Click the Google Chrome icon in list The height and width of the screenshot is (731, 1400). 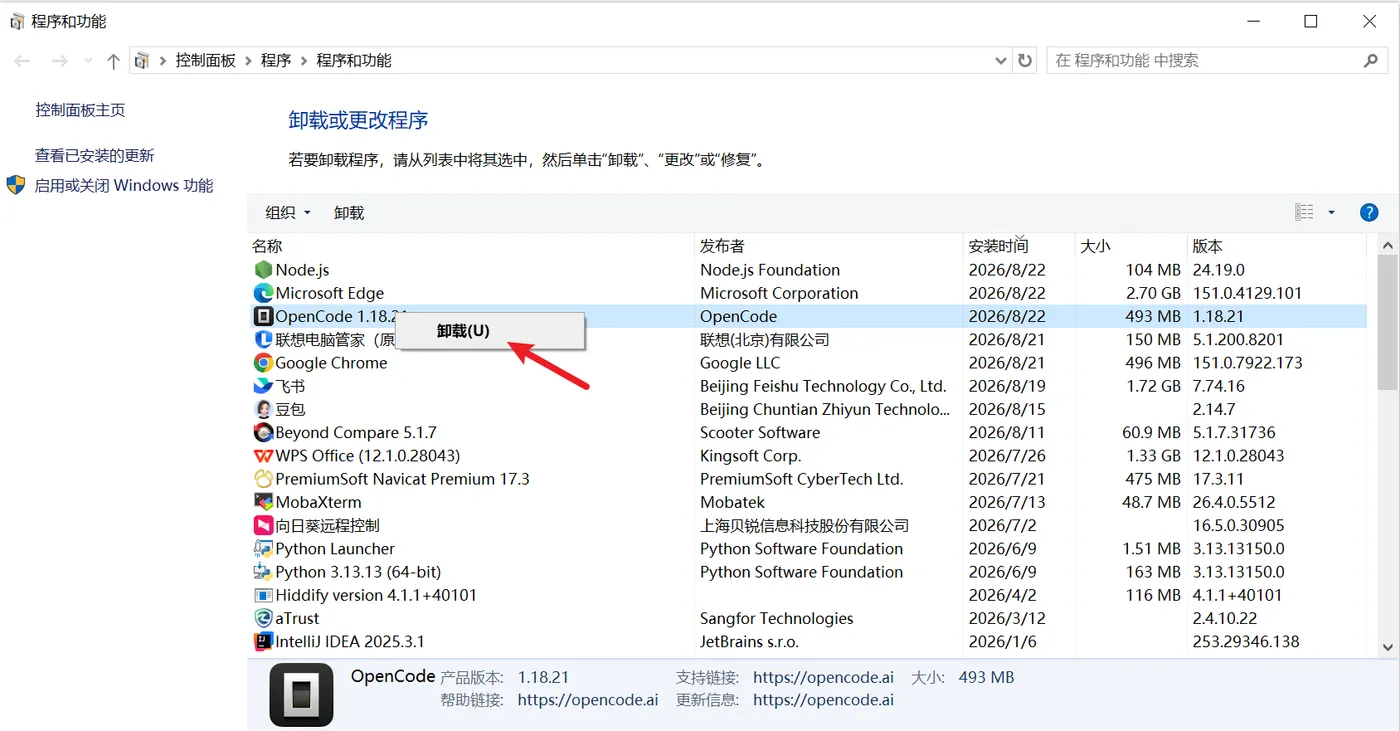(263, 363)
